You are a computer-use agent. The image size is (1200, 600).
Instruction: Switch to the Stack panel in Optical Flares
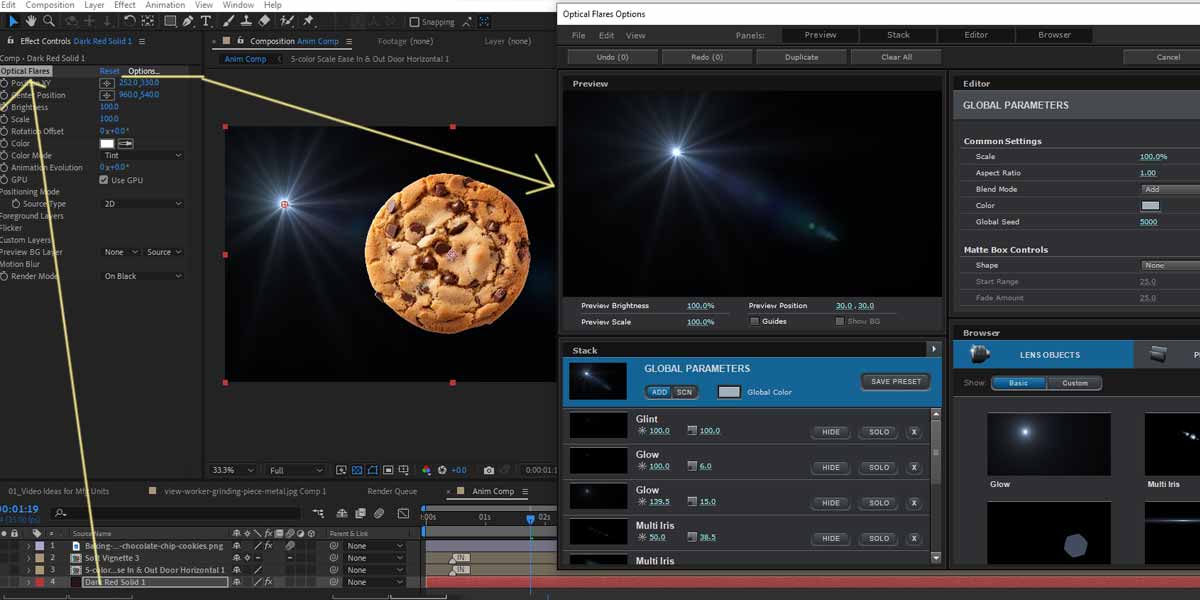click(x=898, y=34)
